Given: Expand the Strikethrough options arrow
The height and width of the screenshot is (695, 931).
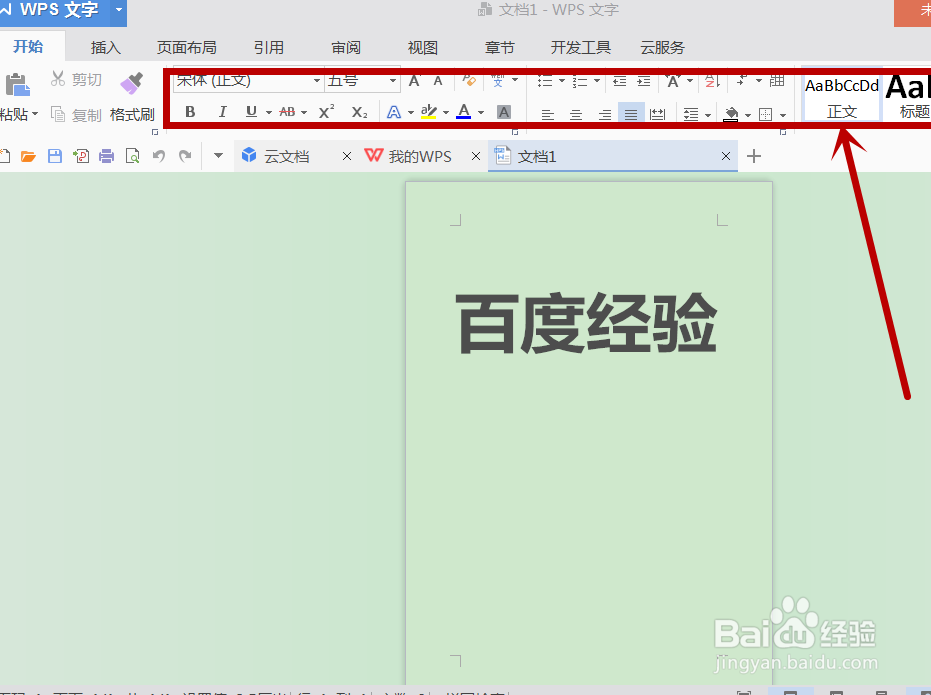Looking at the screenshot, I should (304, 112).
